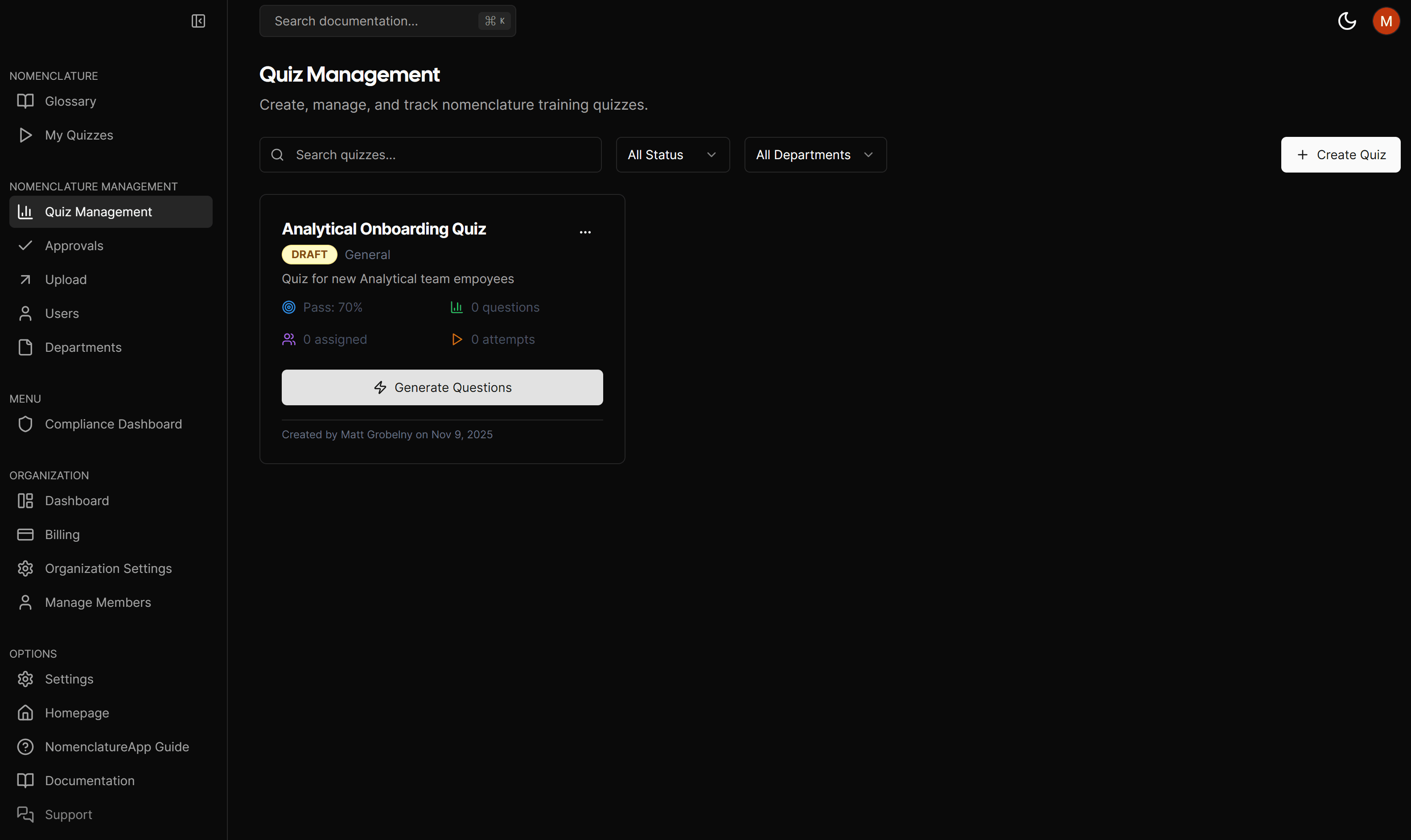Collapse the sidebar panel icon
Viewport: 1411px width, 840px height.
198,21
